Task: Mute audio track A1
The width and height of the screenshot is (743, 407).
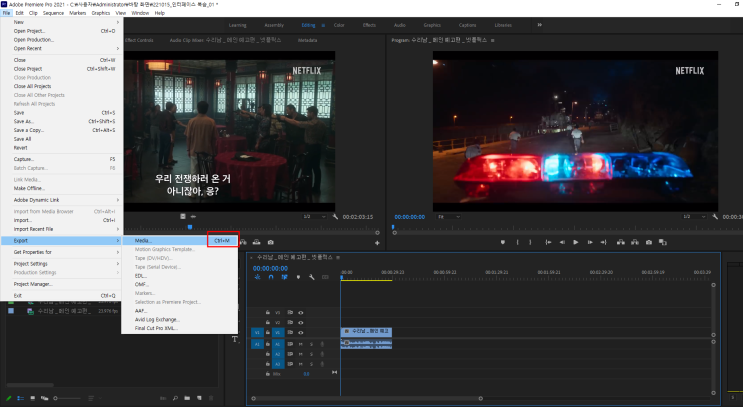Action: coord(300,344)
